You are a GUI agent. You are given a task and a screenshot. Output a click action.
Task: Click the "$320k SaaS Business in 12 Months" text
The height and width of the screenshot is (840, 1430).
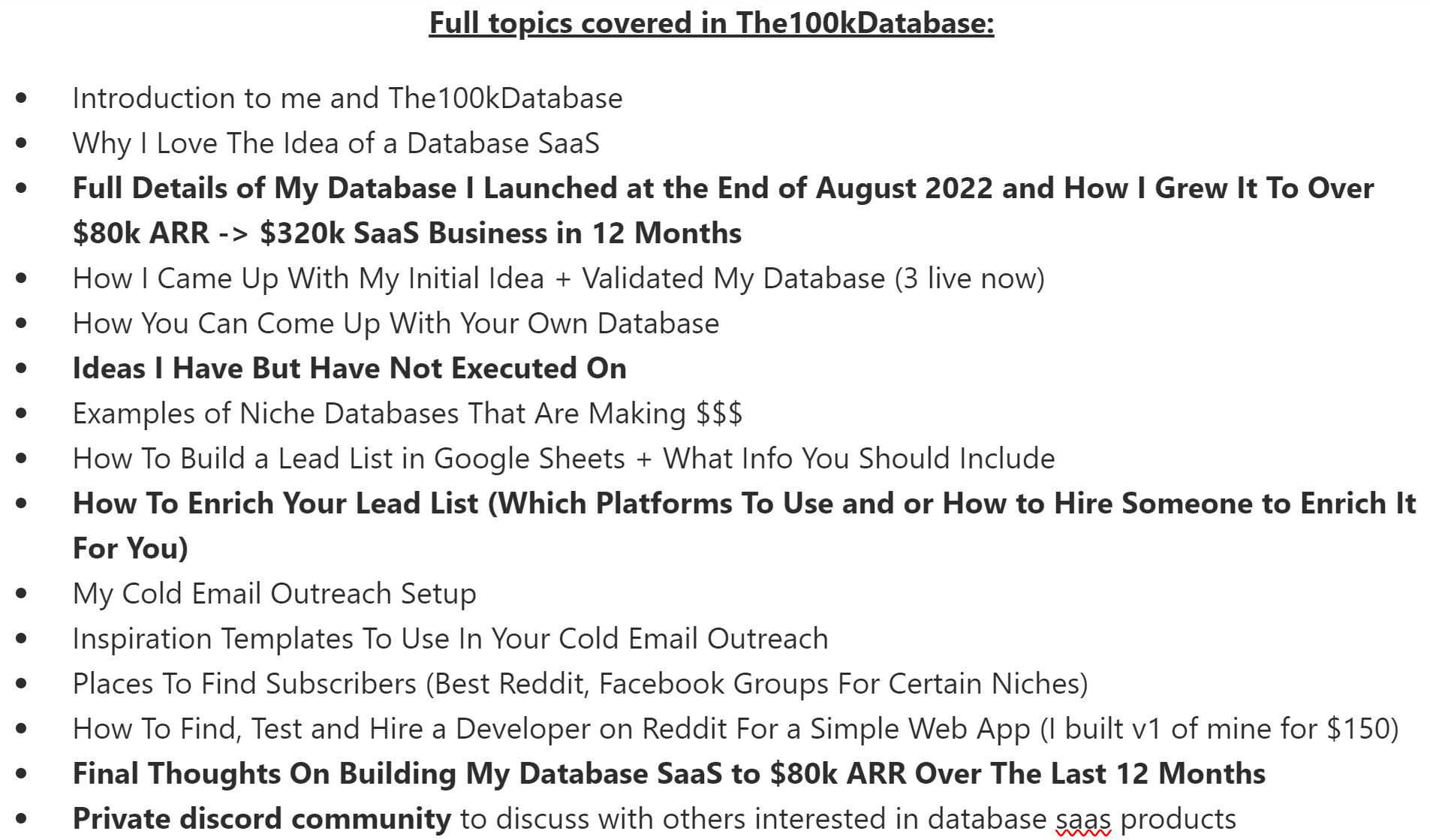coord(500,233)
